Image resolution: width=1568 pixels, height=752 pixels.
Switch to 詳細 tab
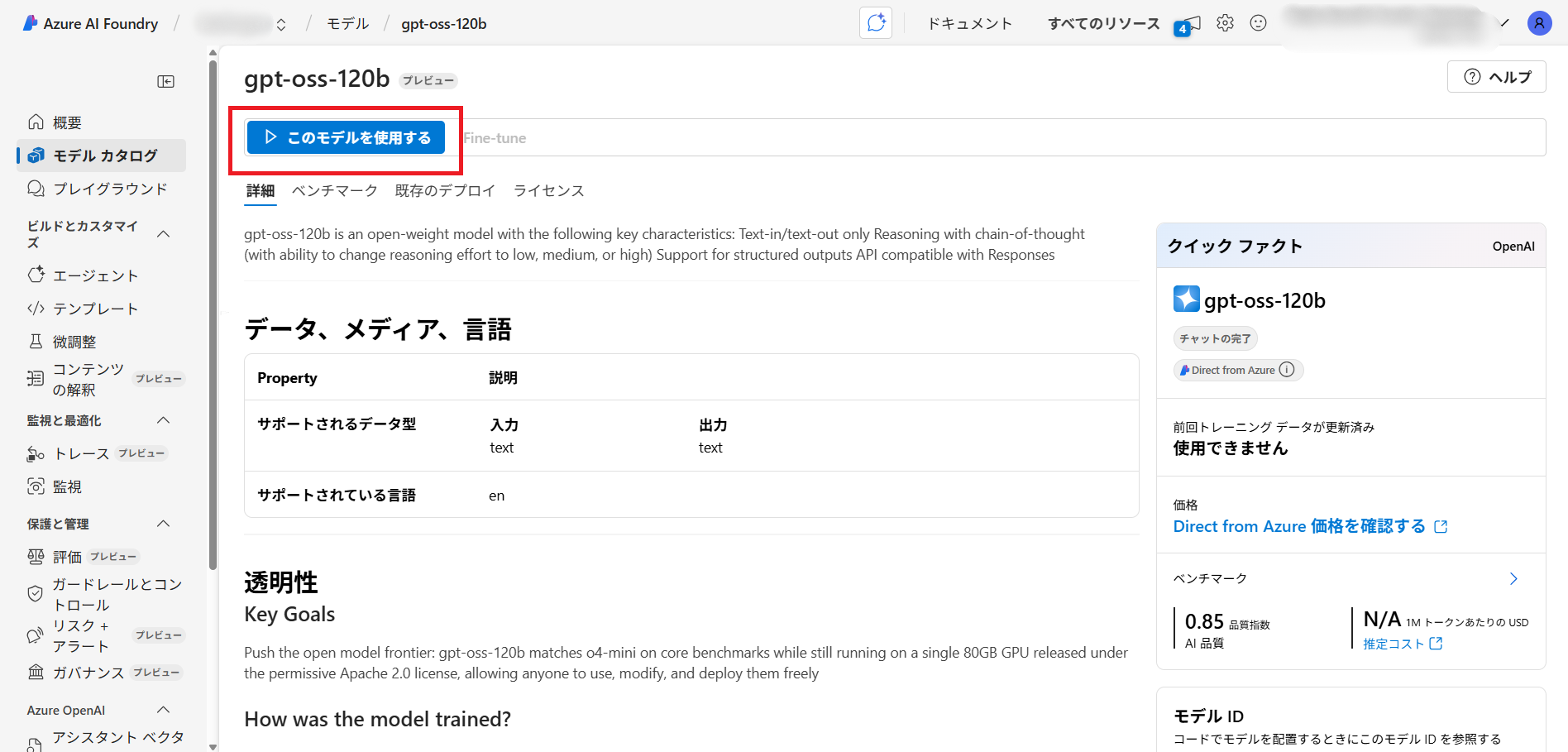click(261, 191)
